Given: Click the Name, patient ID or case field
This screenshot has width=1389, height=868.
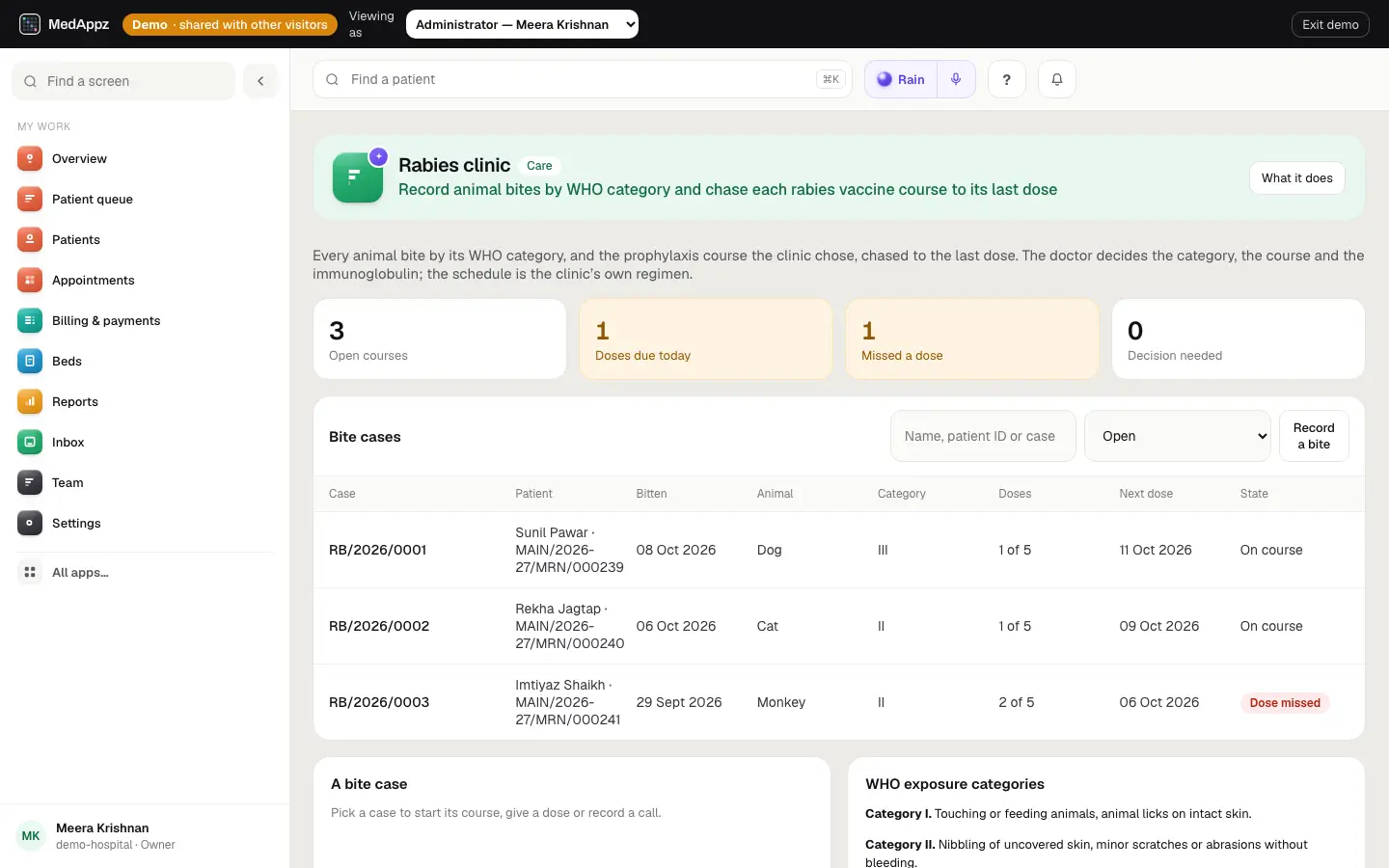Looking at the screenshot, I should pos(983,436).
